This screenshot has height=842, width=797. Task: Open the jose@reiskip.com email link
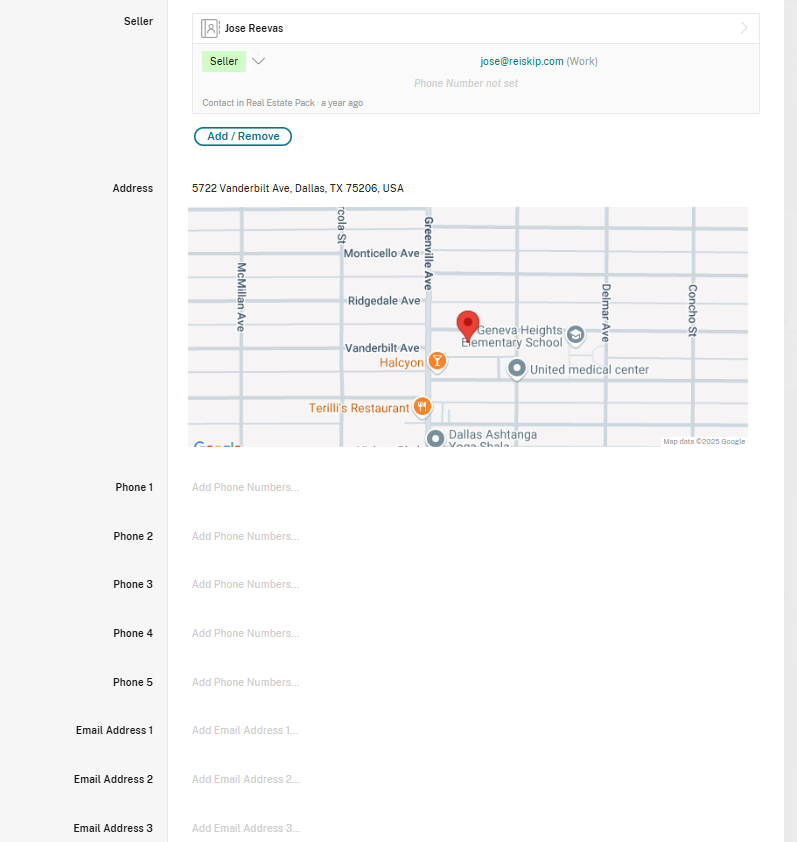tap(521, 61)
